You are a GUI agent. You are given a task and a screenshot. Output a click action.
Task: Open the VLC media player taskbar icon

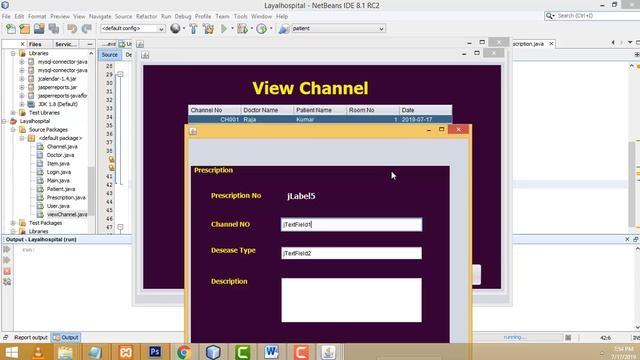tap(39, 352)
